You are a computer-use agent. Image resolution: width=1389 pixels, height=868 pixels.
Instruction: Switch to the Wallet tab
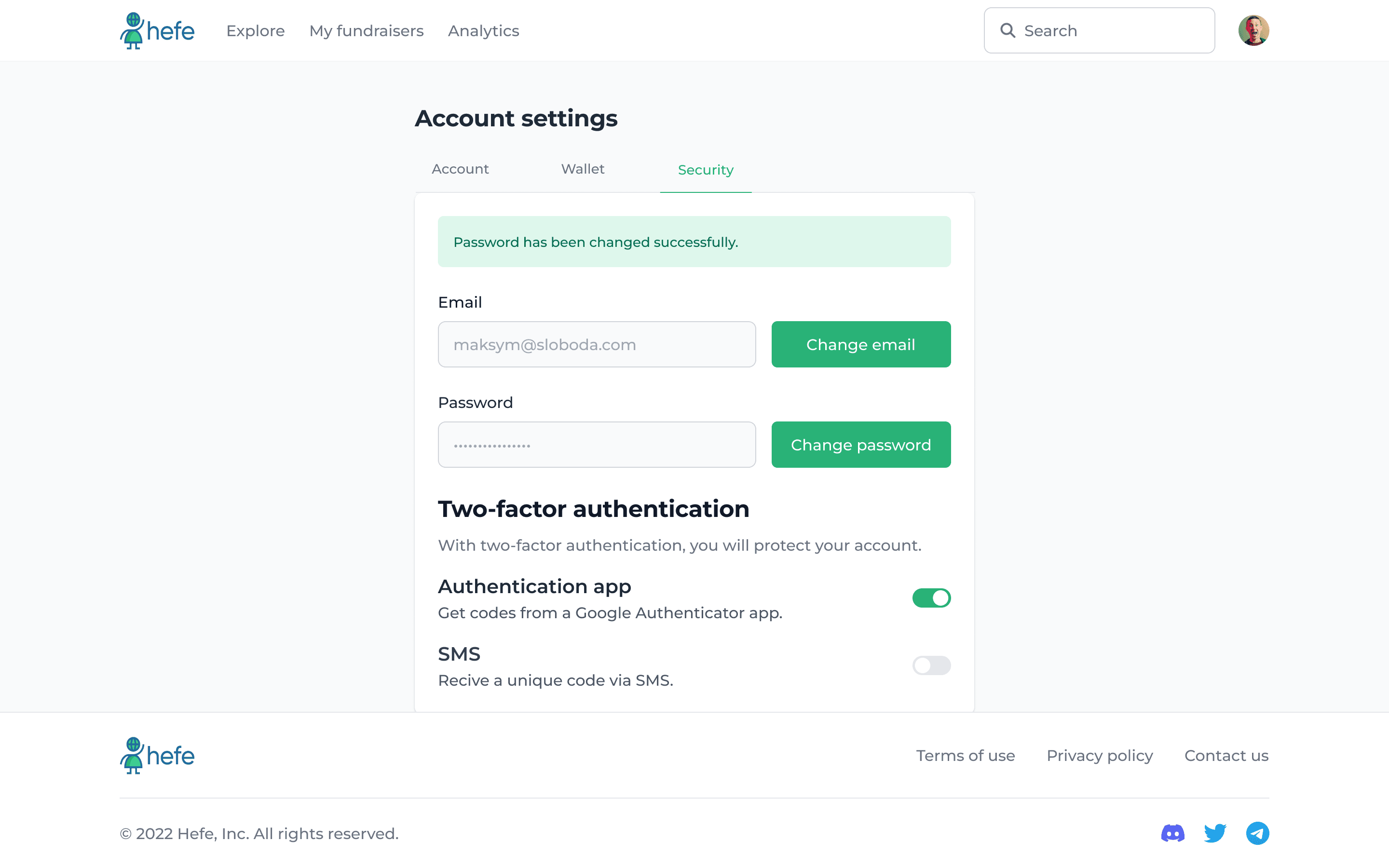point(583,169)
